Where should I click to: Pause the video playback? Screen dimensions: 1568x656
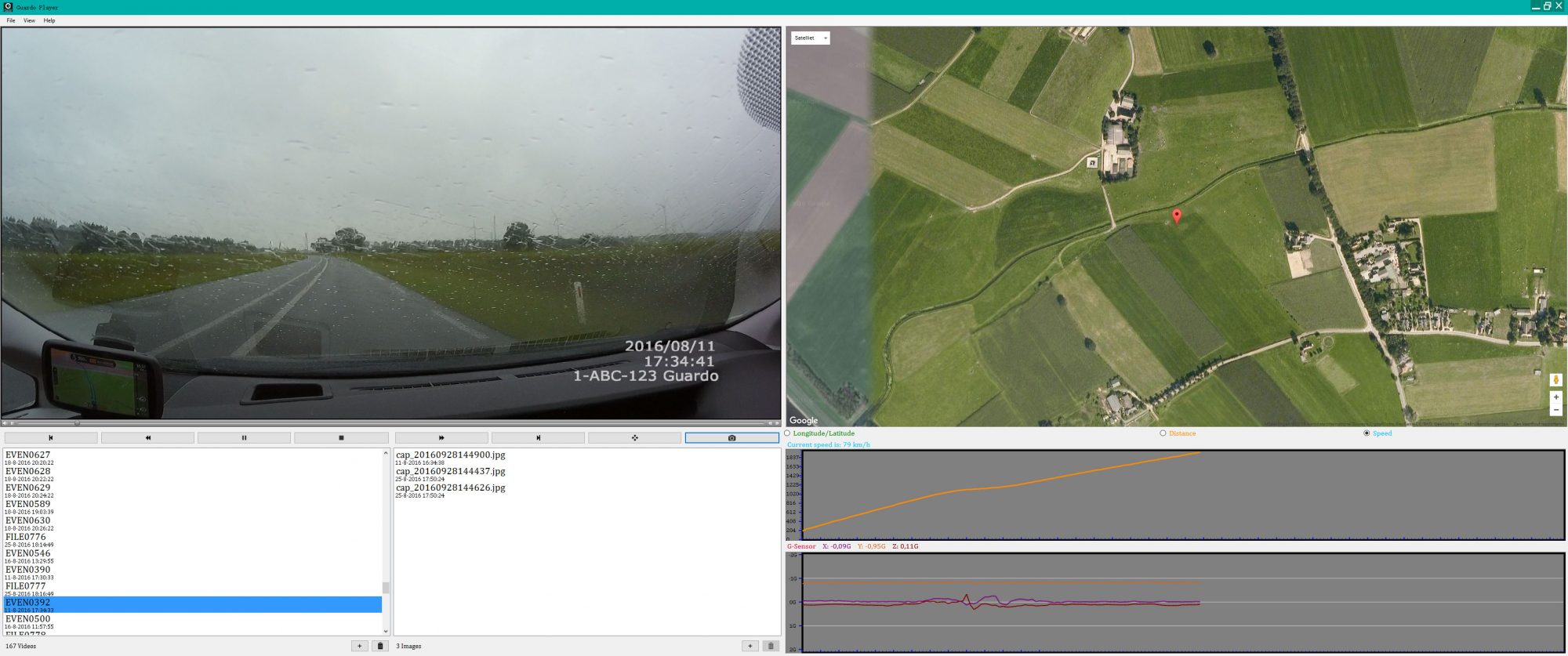[244, 438]
